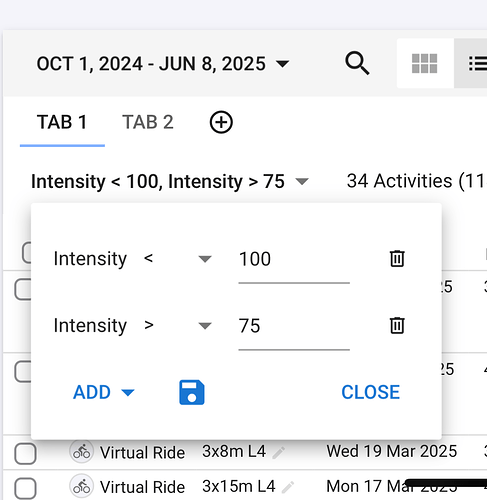Screen dimensions: 487x500
Task: Edit the 3x8m L4 name pencil
Action: 279,453
